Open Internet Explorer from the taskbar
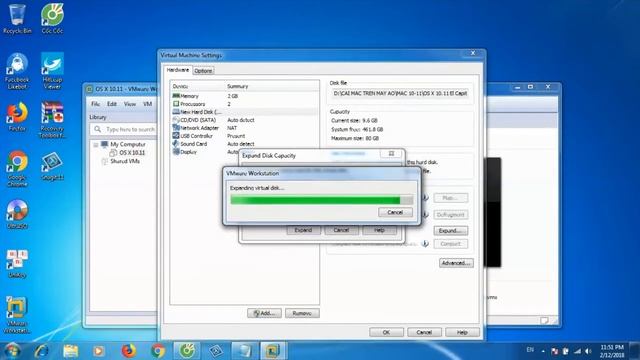 point(41,351)
